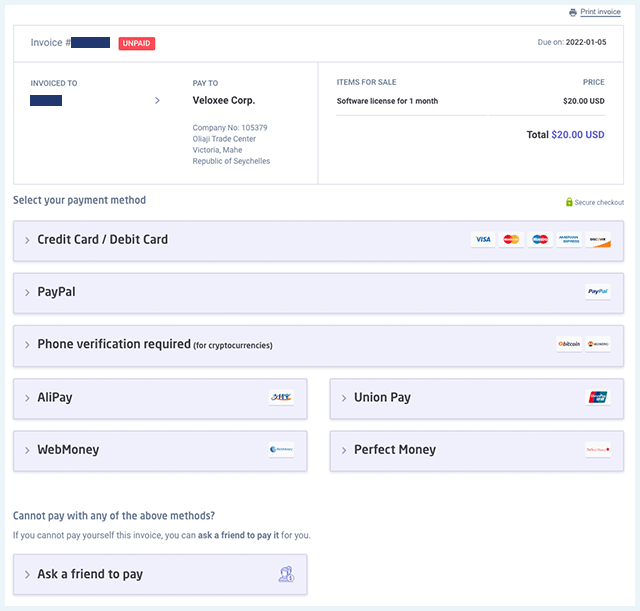Click the AliPay logo badge
640x611 pixels.
281,397
